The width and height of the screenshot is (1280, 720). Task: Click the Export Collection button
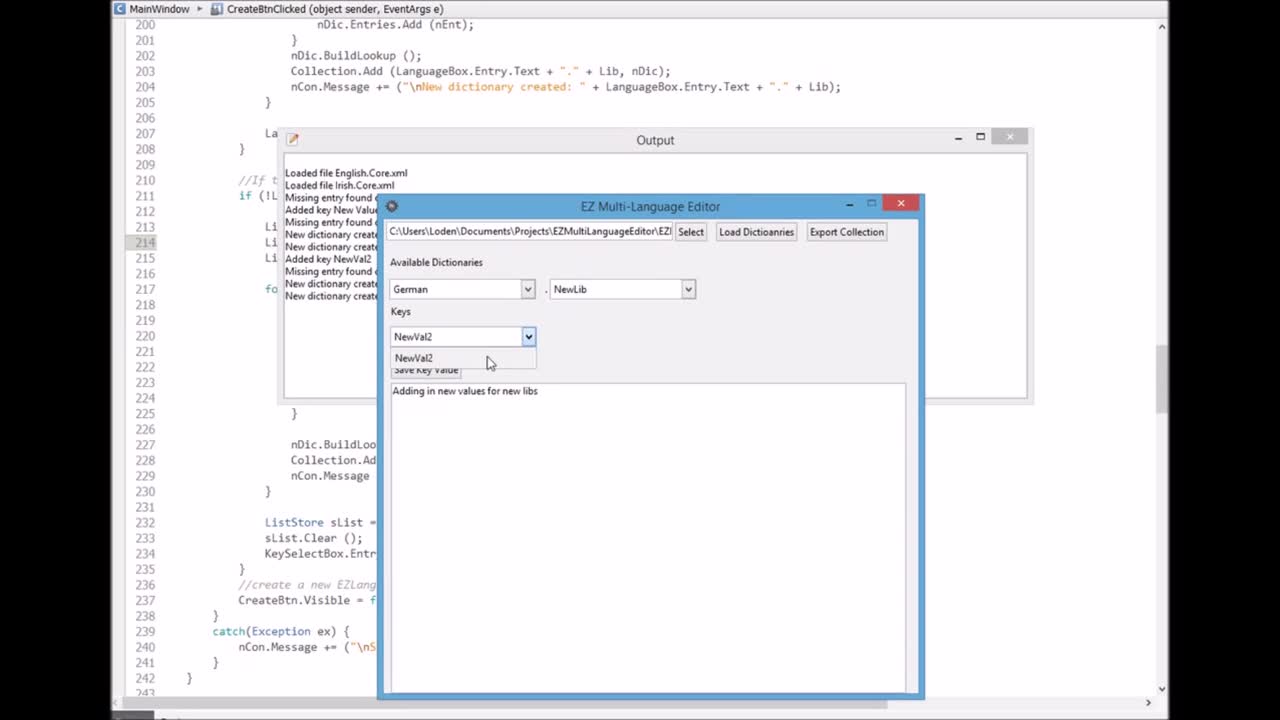[846, 231]
